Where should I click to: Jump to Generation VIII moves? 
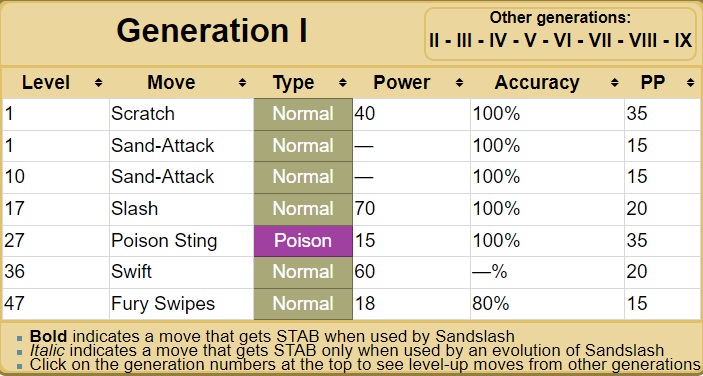[x=643, y=41]
